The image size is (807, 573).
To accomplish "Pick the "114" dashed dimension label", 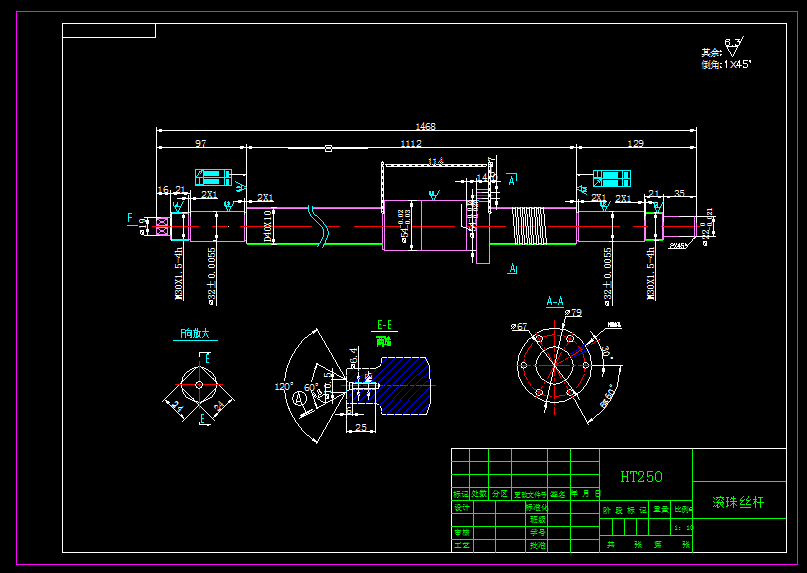I will (x=436, y=162).
